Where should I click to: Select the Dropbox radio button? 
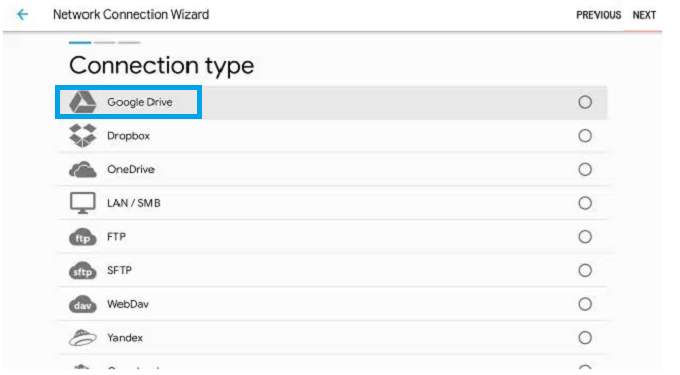pyautogui.click(x=585, y=136)
